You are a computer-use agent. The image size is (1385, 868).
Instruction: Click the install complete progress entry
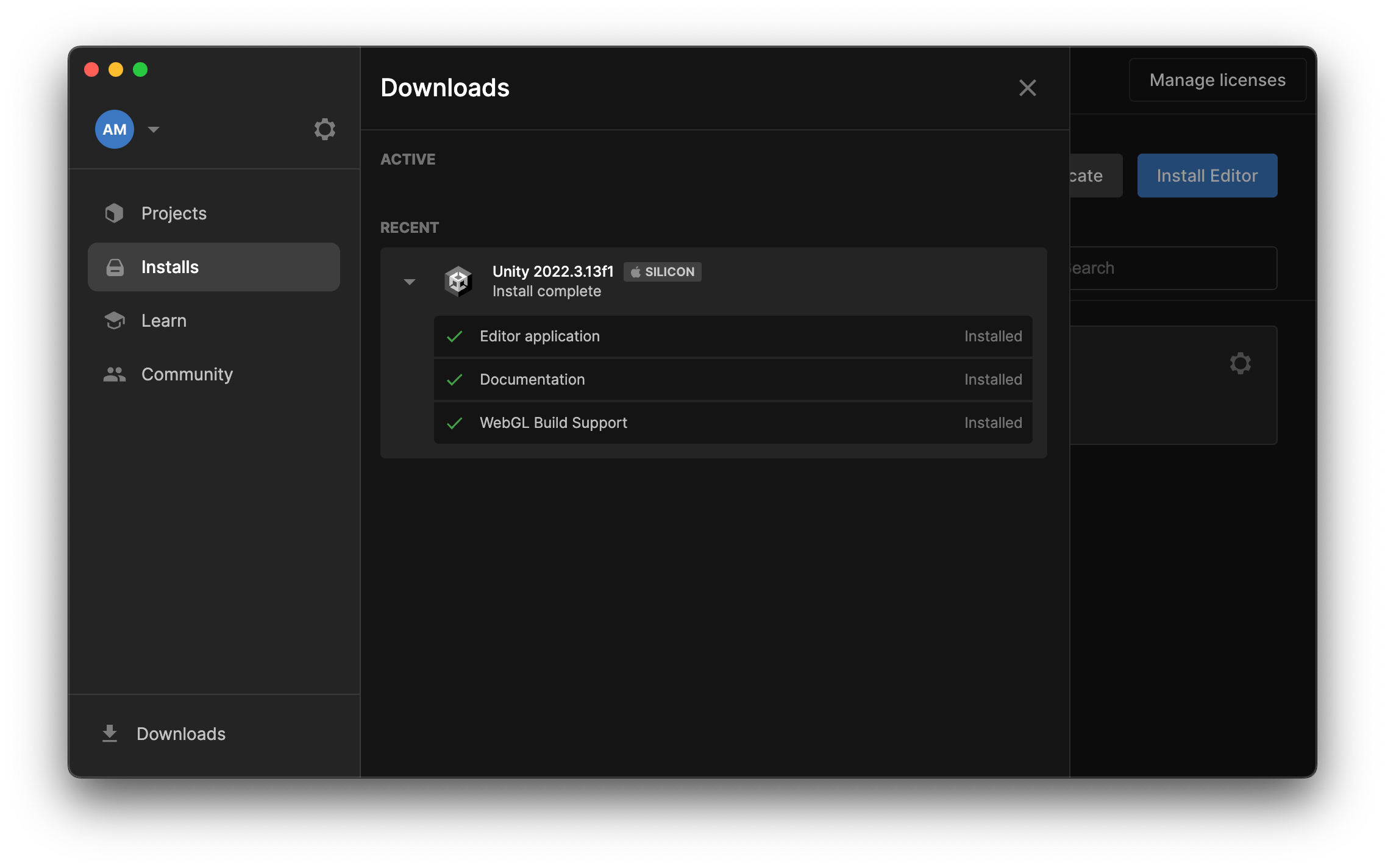(547, 291)
